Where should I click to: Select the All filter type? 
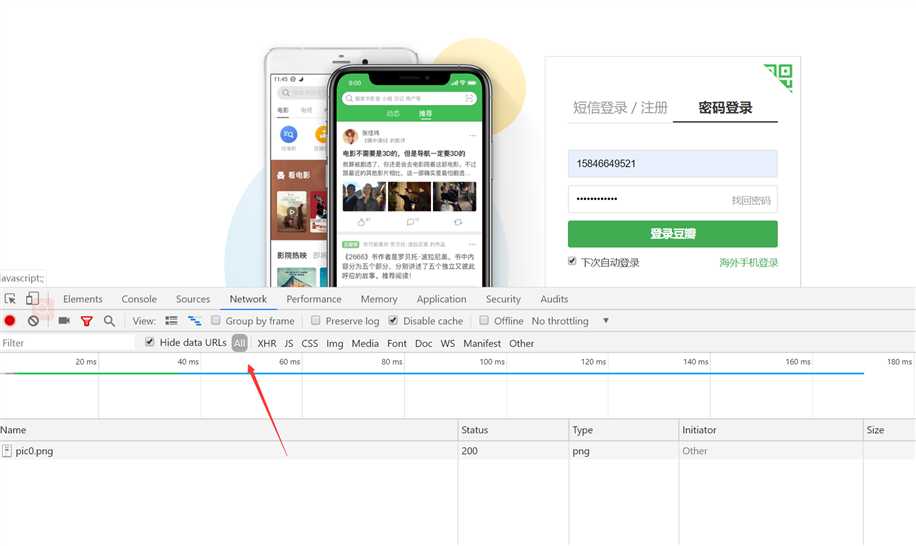(239, 343)
